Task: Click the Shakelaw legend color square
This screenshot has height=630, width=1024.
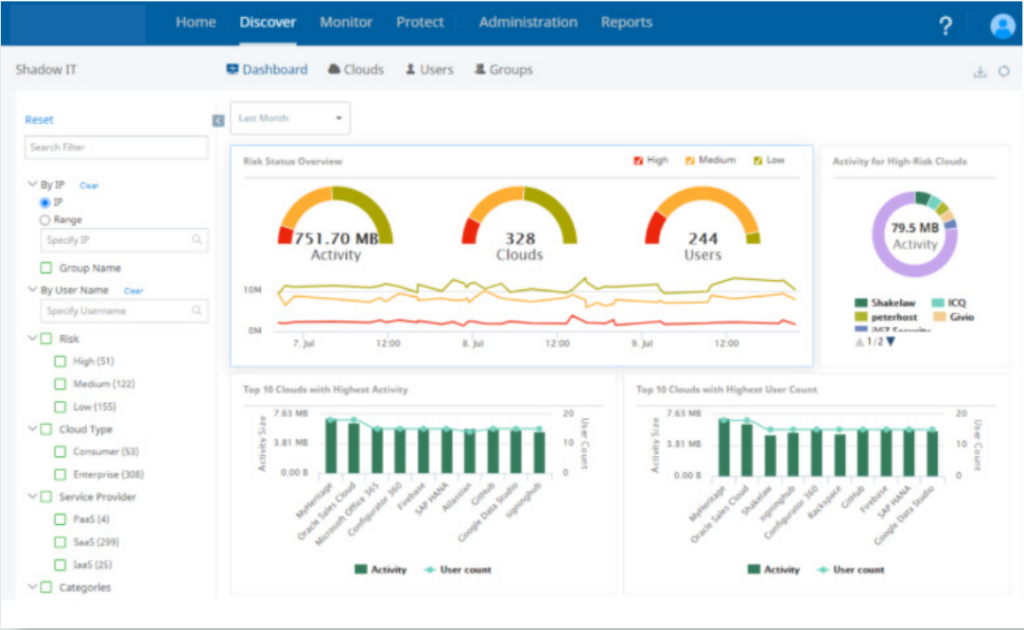Action: point(861,302)
